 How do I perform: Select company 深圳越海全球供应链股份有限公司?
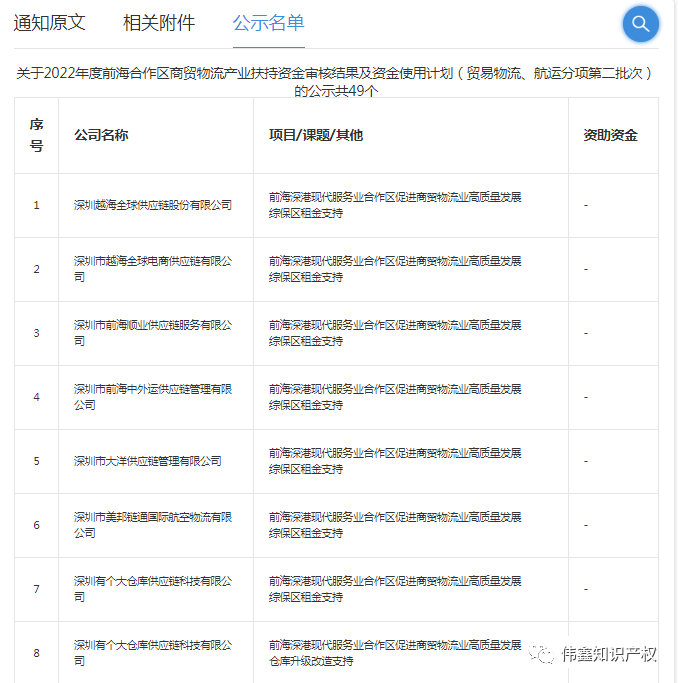coord(153,205)
